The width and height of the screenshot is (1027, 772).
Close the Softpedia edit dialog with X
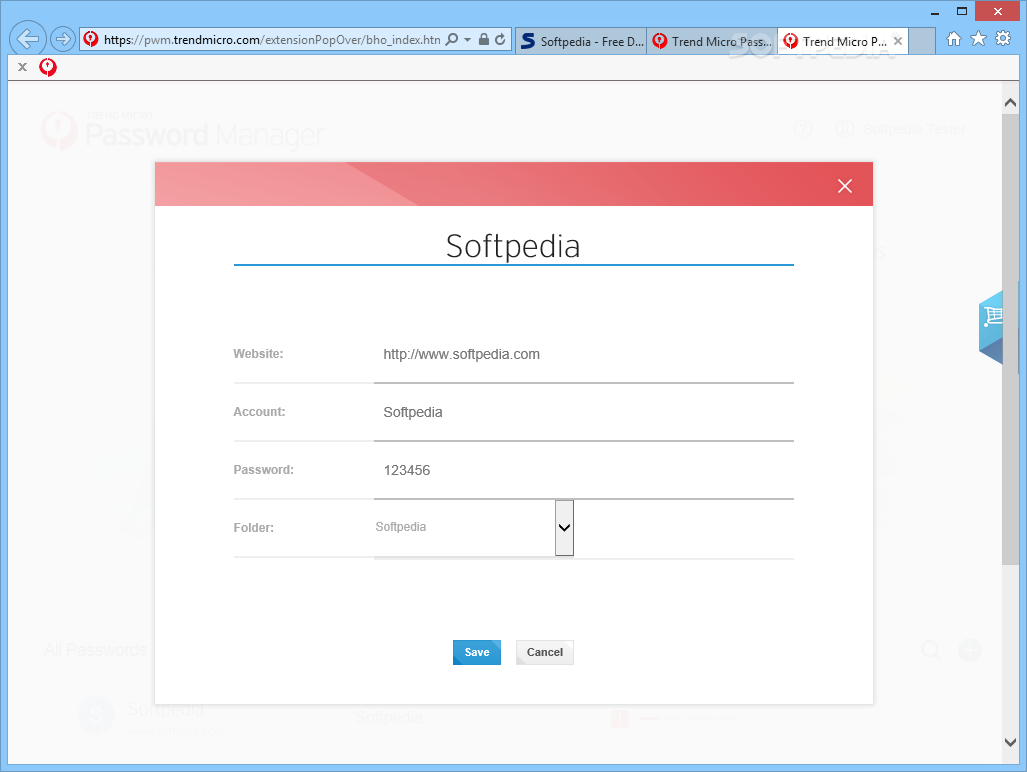click(x=845, y=186)
